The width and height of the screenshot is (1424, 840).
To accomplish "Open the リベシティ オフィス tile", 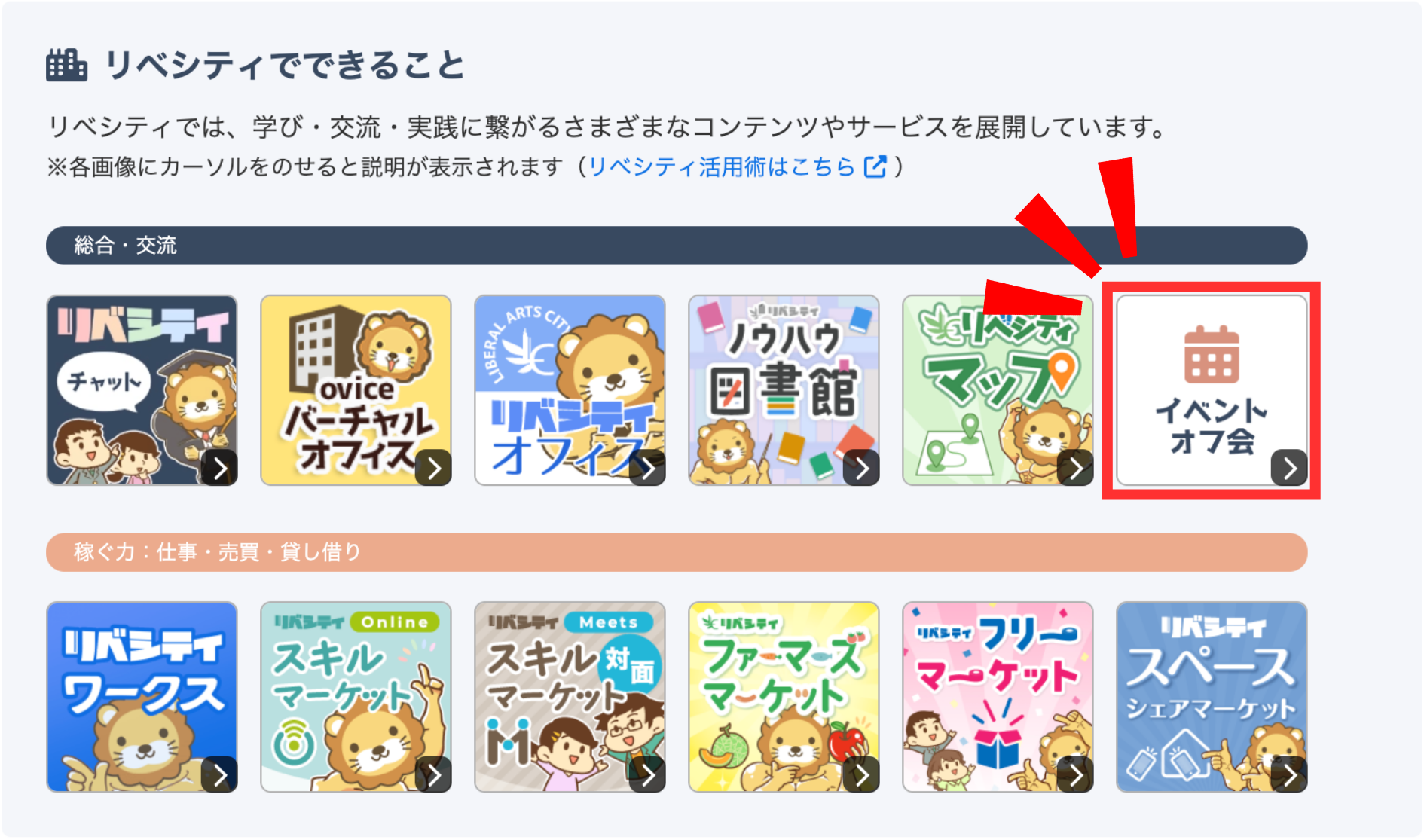I will point(570,390).
